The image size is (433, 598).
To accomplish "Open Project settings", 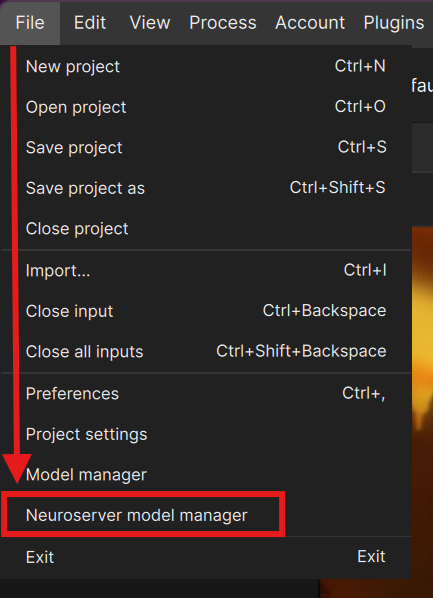I will tap(206, 434).
